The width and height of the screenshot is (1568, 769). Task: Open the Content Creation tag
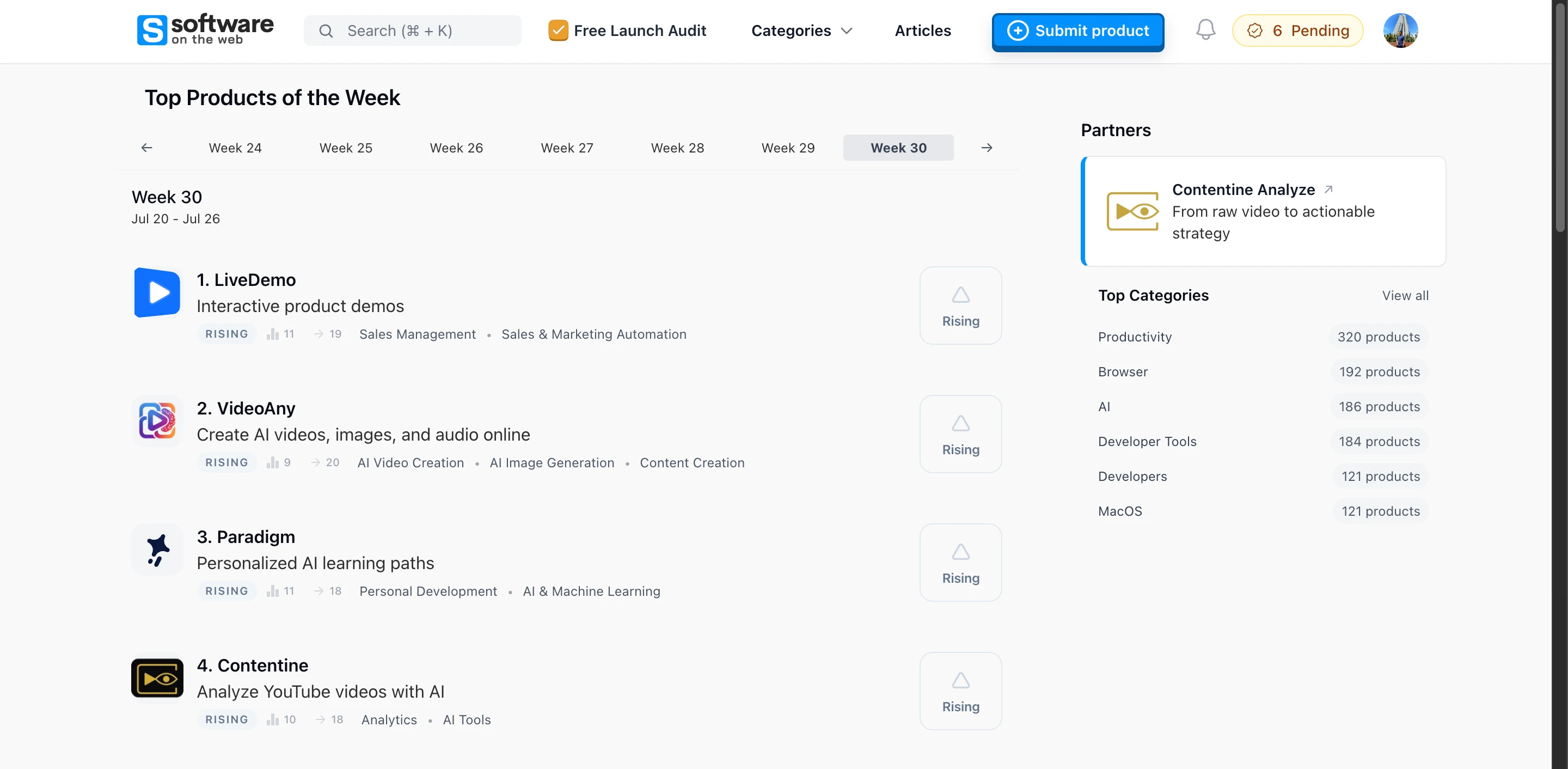point(691,462)
